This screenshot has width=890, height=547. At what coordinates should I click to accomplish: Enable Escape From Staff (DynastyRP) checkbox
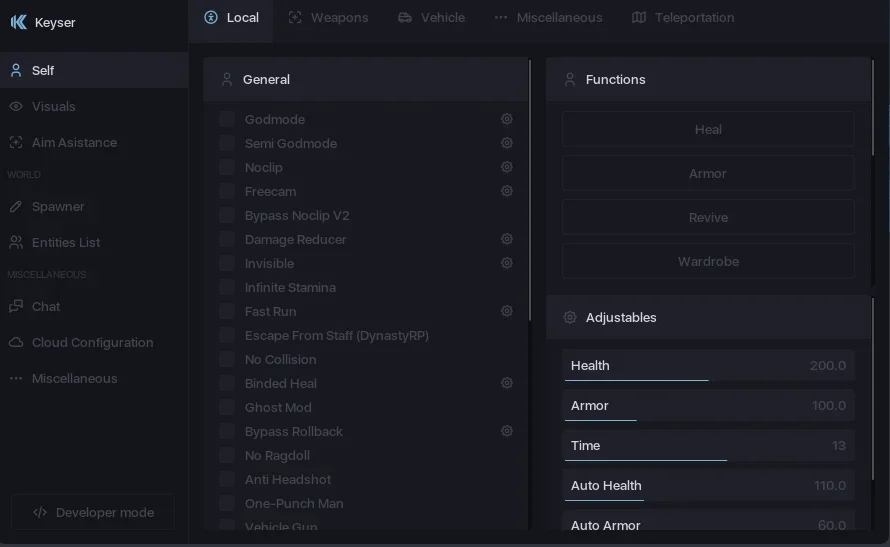(x=226, y=335)
